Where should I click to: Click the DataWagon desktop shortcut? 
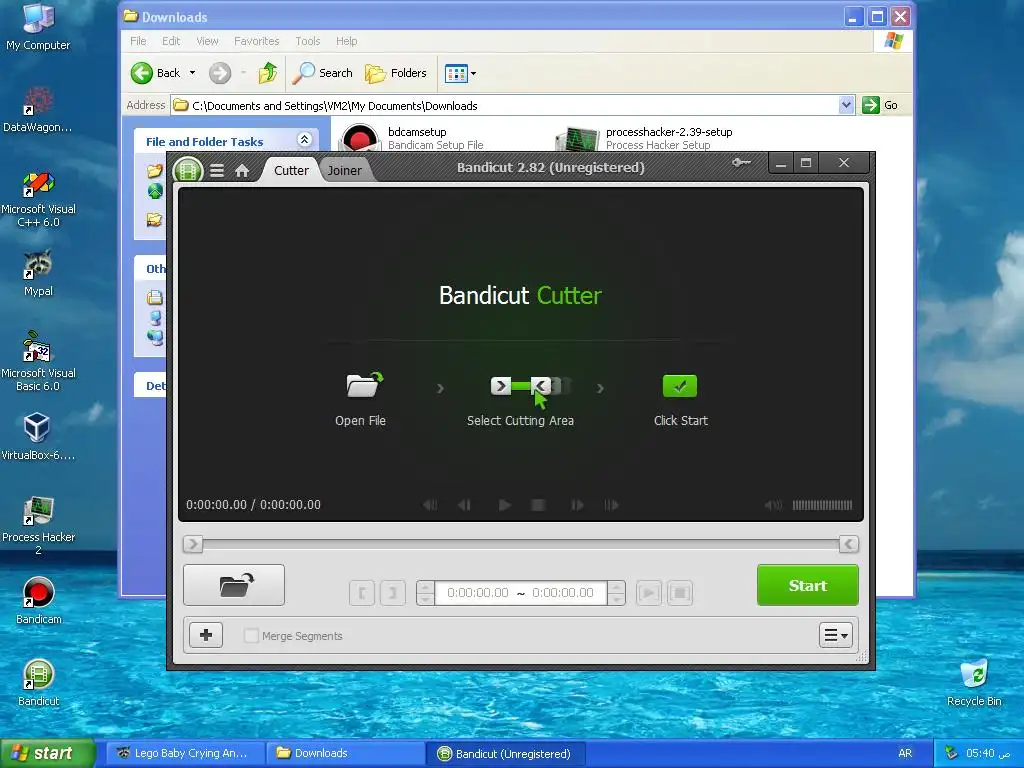coord(38,110)
